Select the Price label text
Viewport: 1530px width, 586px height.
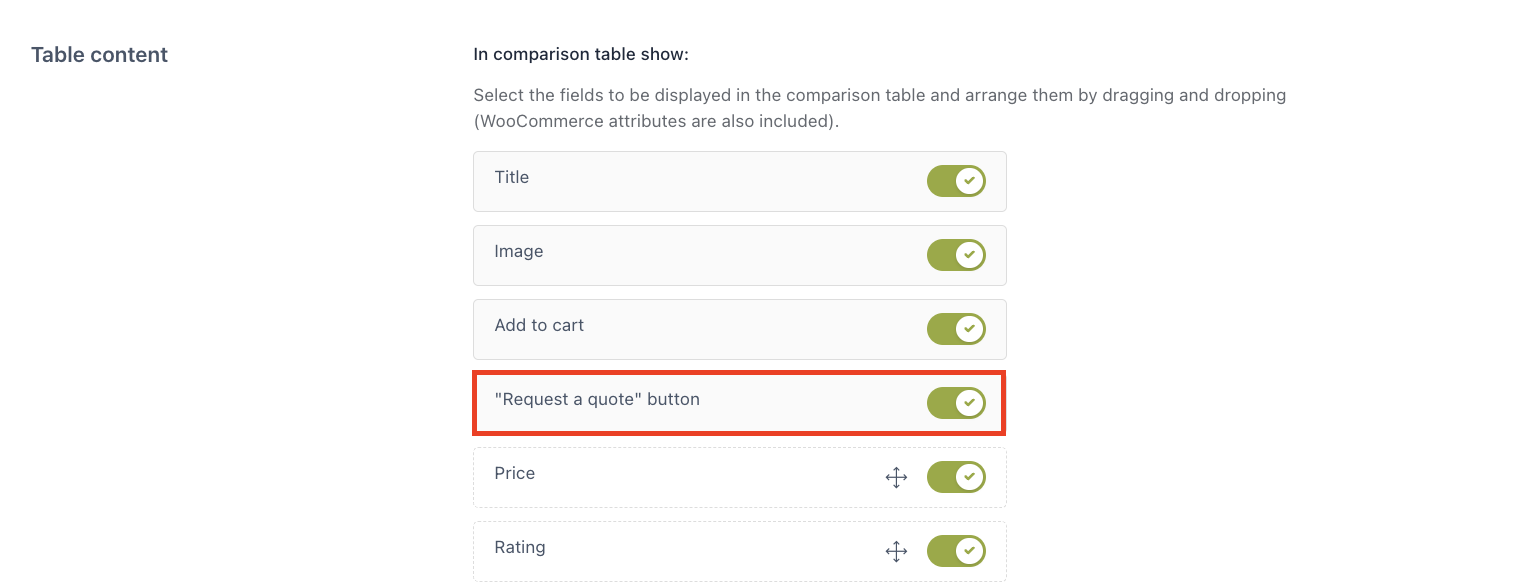pyautogui.click(x=515, y=473)
